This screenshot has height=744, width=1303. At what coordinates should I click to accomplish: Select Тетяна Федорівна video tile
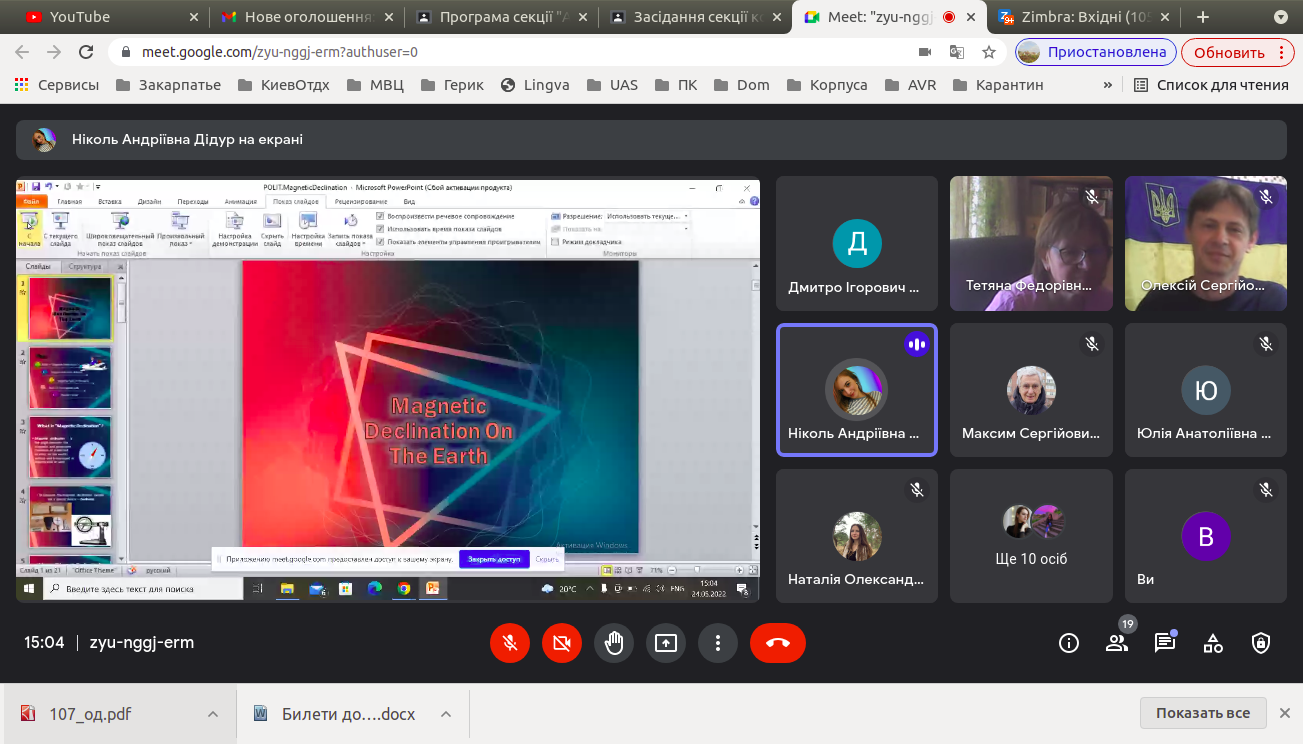coord(1031,243)
